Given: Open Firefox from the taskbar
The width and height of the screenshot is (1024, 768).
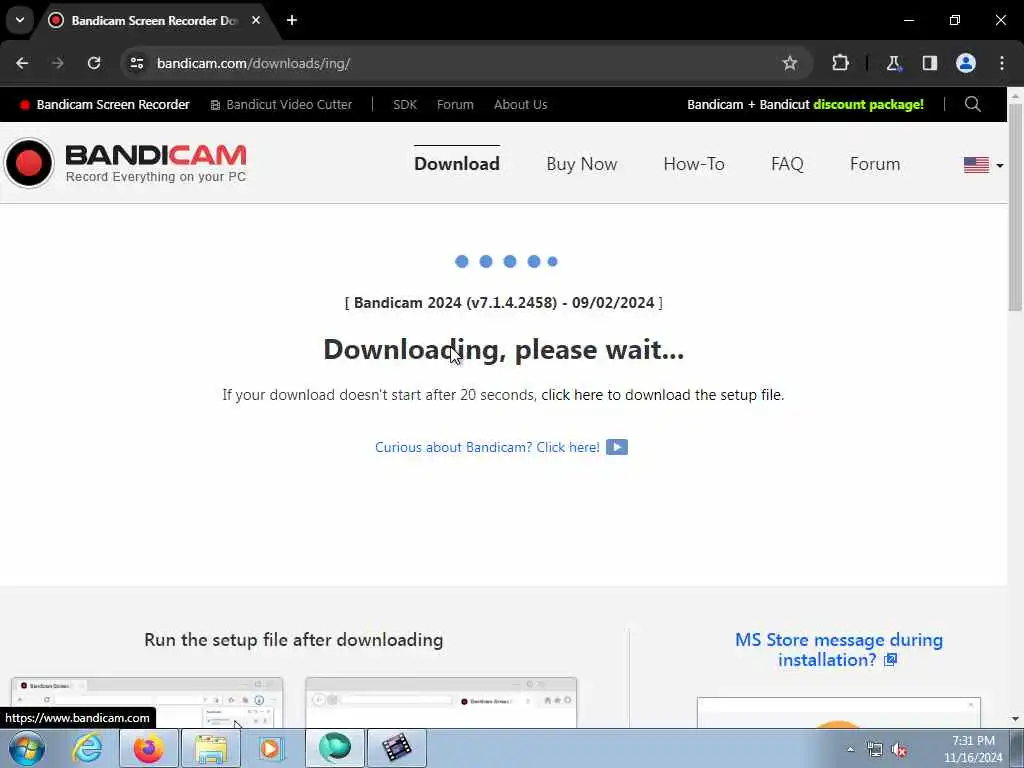Looking at the screenshot, I should 149,748.
